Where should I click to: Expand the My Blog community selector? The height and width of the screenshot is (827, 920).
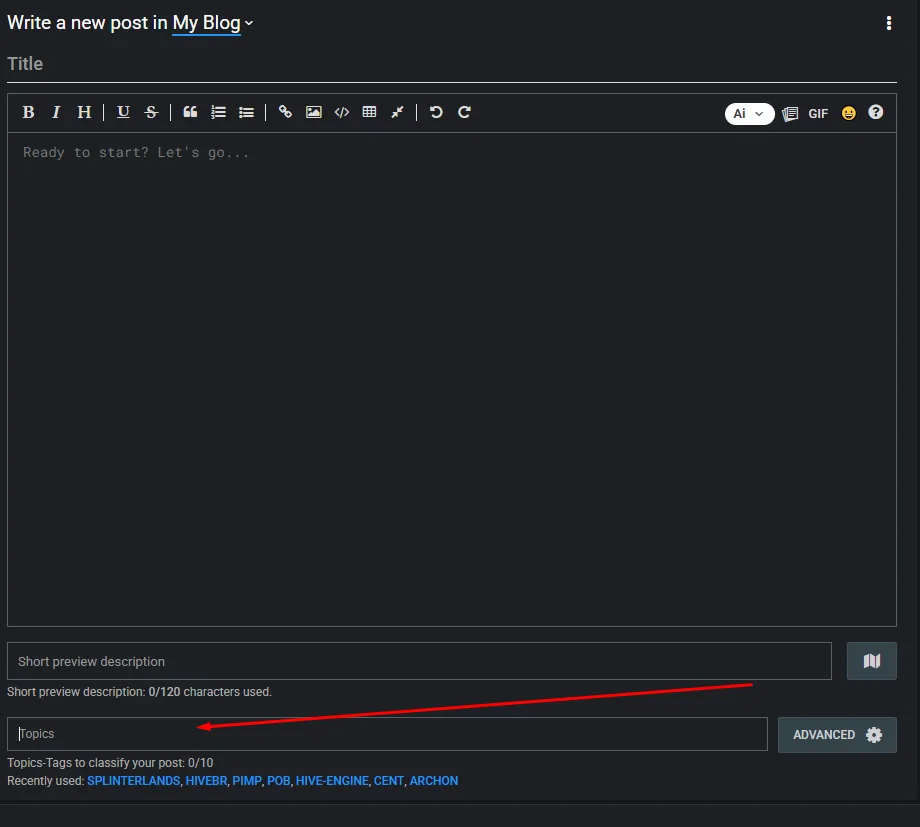click(212, 23)
